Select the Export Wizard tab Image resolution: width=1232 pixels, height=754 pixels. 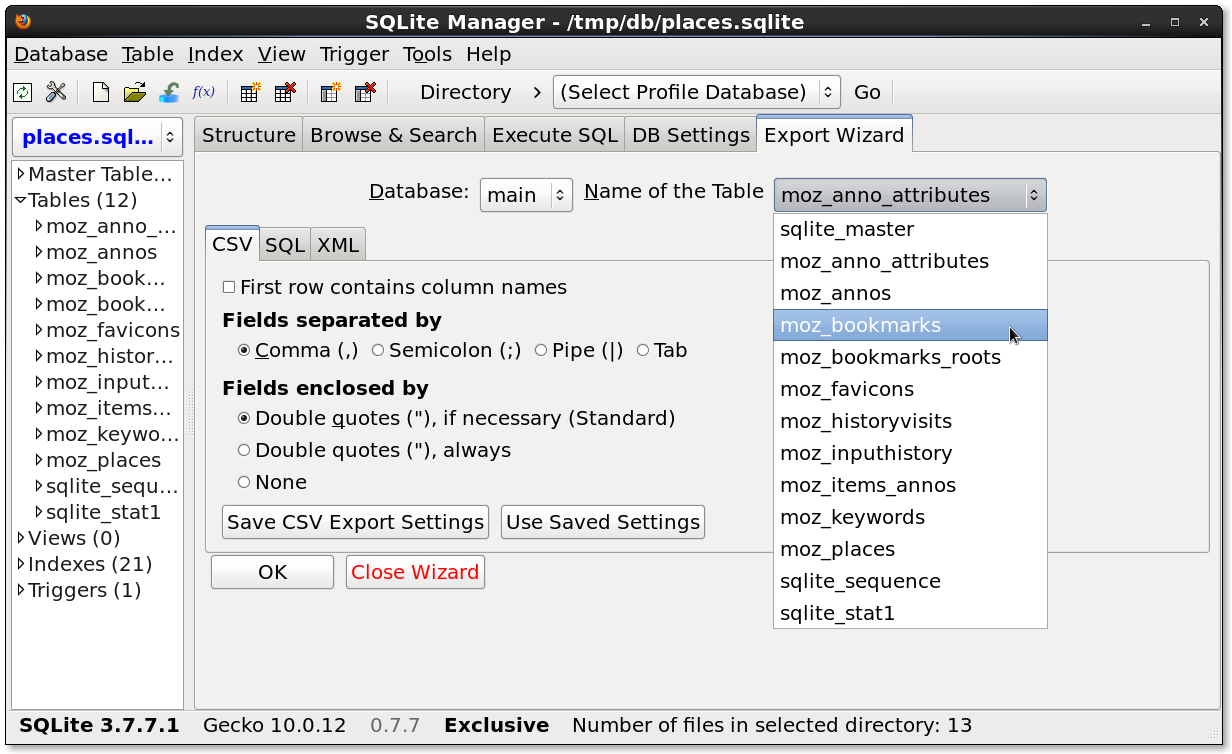[x=834, y=135]
